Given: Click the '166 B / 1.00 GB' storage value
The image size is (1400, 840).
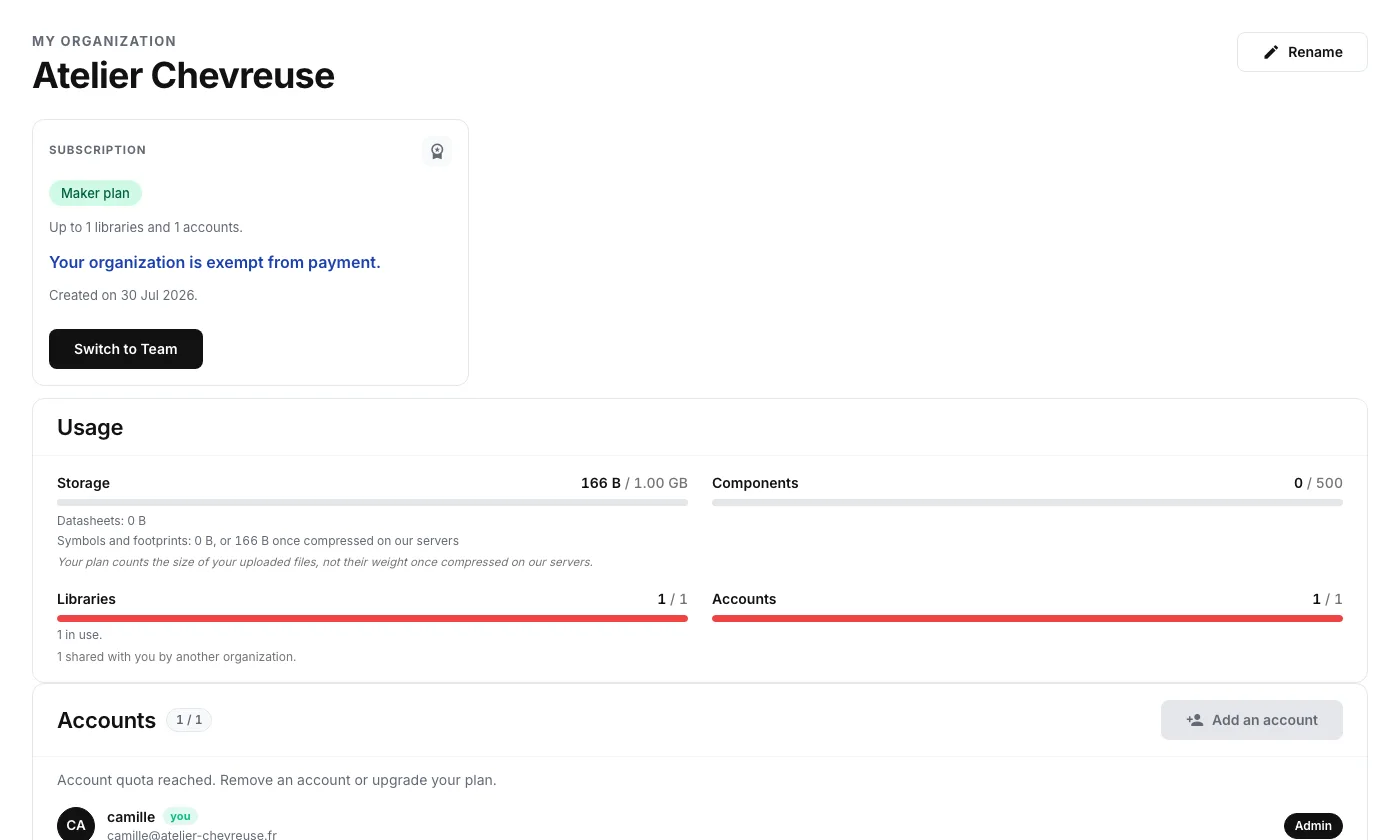Looking at the screenshot, I should click(634, 483).
